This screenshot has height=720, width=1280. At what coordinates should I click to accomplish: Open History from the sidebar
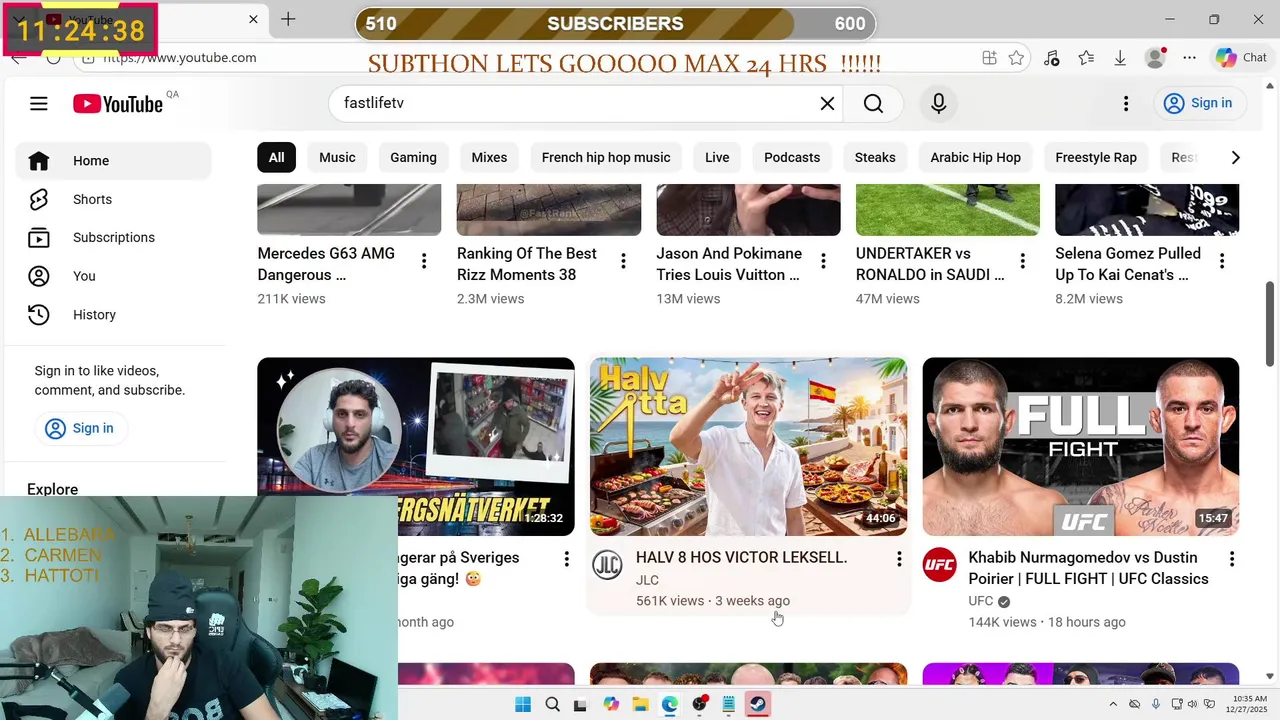pos(113,314)
